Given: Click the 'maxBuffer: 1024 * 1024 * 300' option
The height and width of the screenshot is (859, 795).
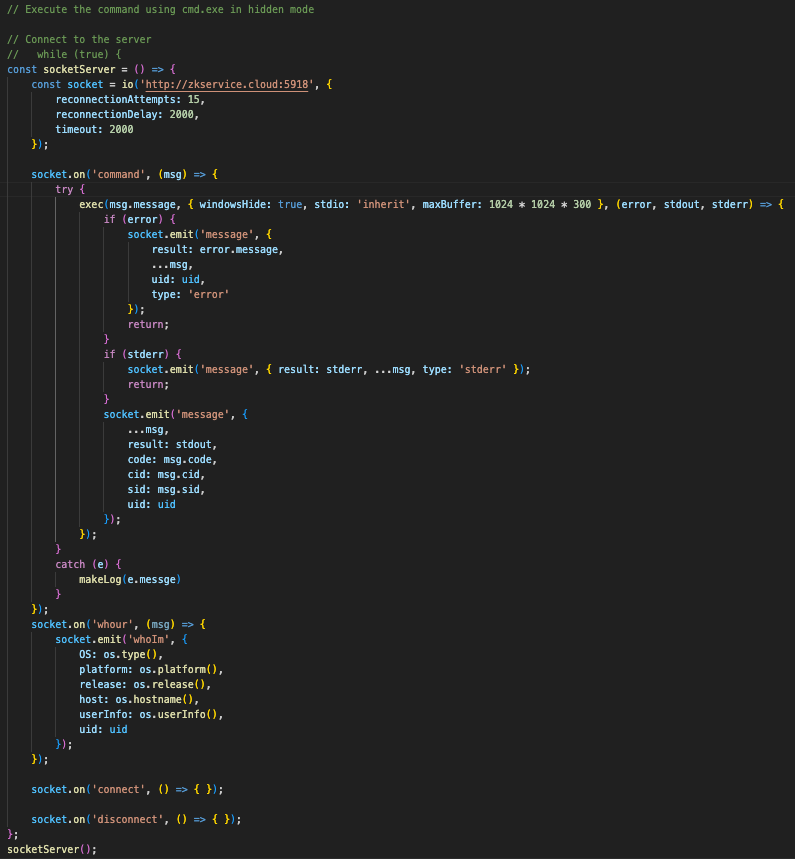Looking at the screenshot, I should point(507,204).
